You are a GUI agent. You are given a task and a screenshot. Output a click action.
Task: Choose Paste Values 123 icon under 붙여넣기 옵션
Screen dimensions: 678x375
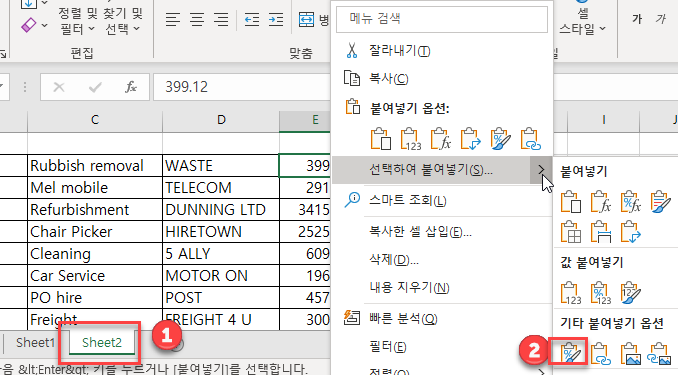[x=411, y=139]
